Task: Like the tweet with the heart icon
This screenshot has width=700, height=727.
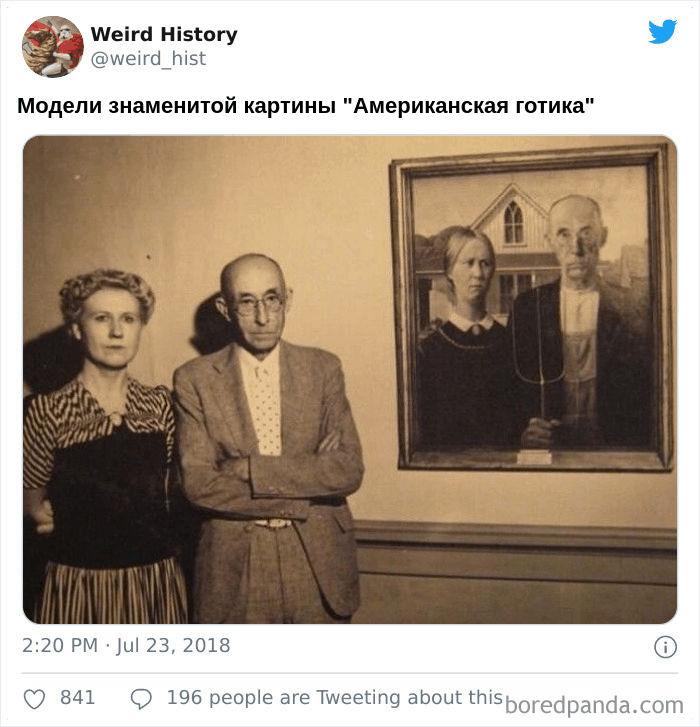Action: coord(34,699)
